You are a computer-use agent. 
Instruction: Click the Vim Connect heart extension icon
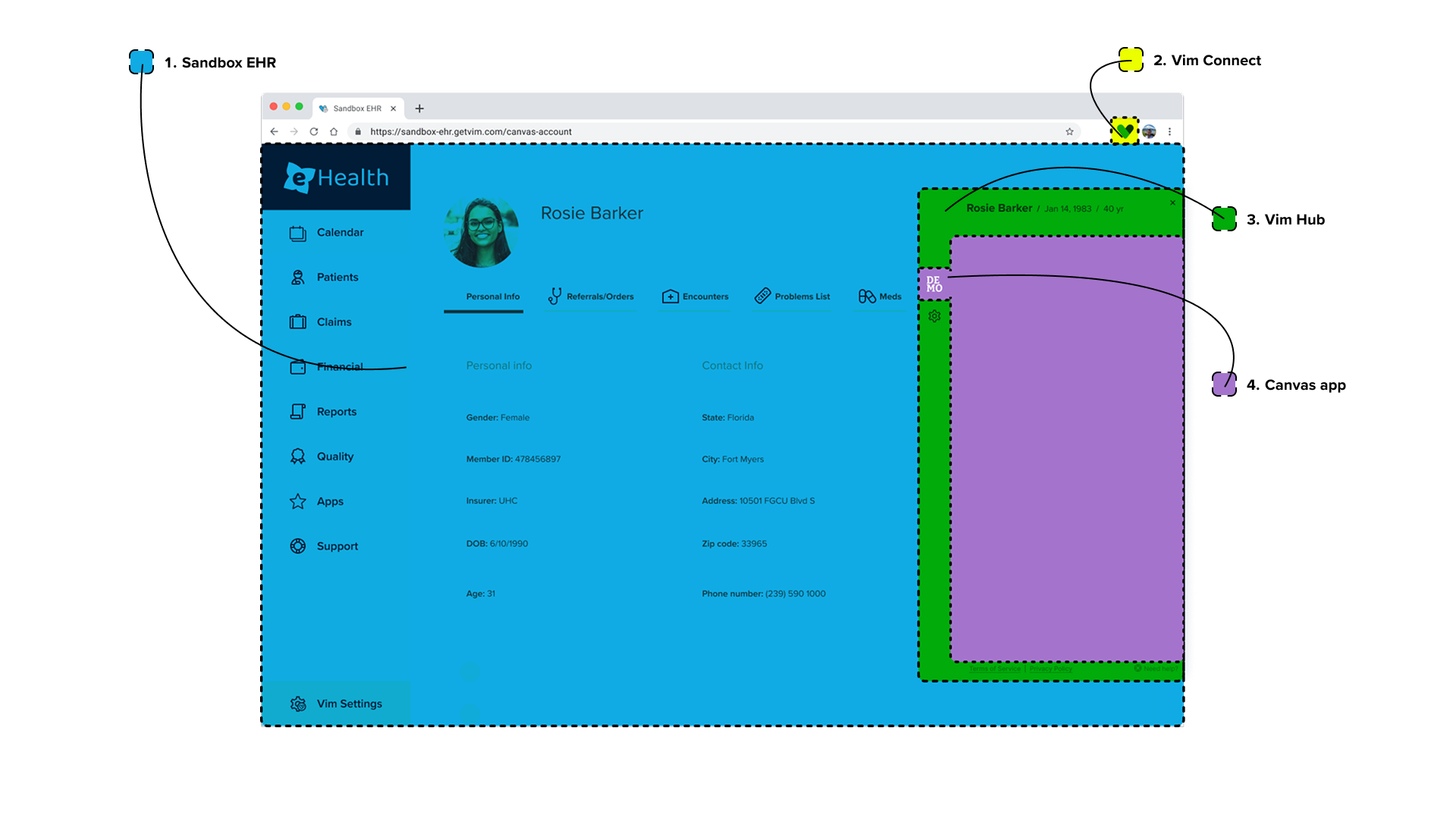[1125, 131]
